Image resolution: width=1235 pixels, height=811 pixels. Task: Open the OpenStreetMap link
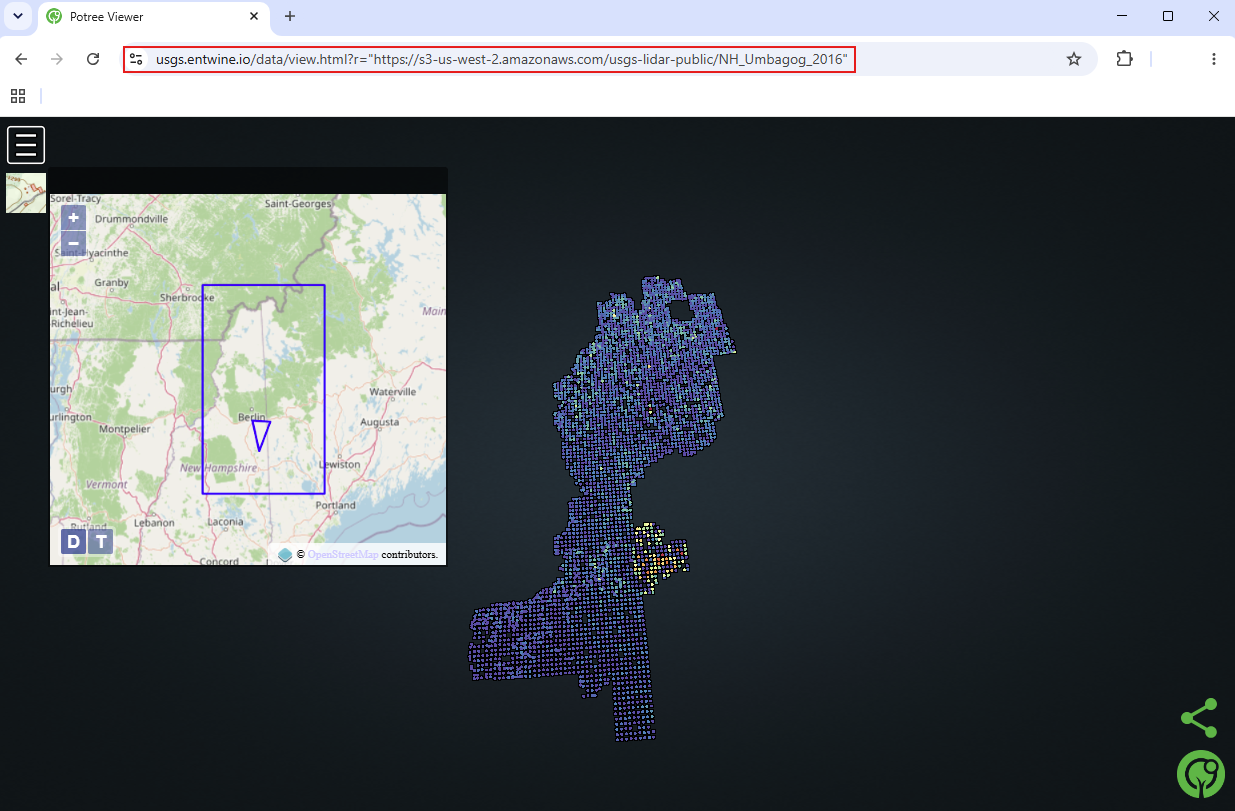click(342, 554)
